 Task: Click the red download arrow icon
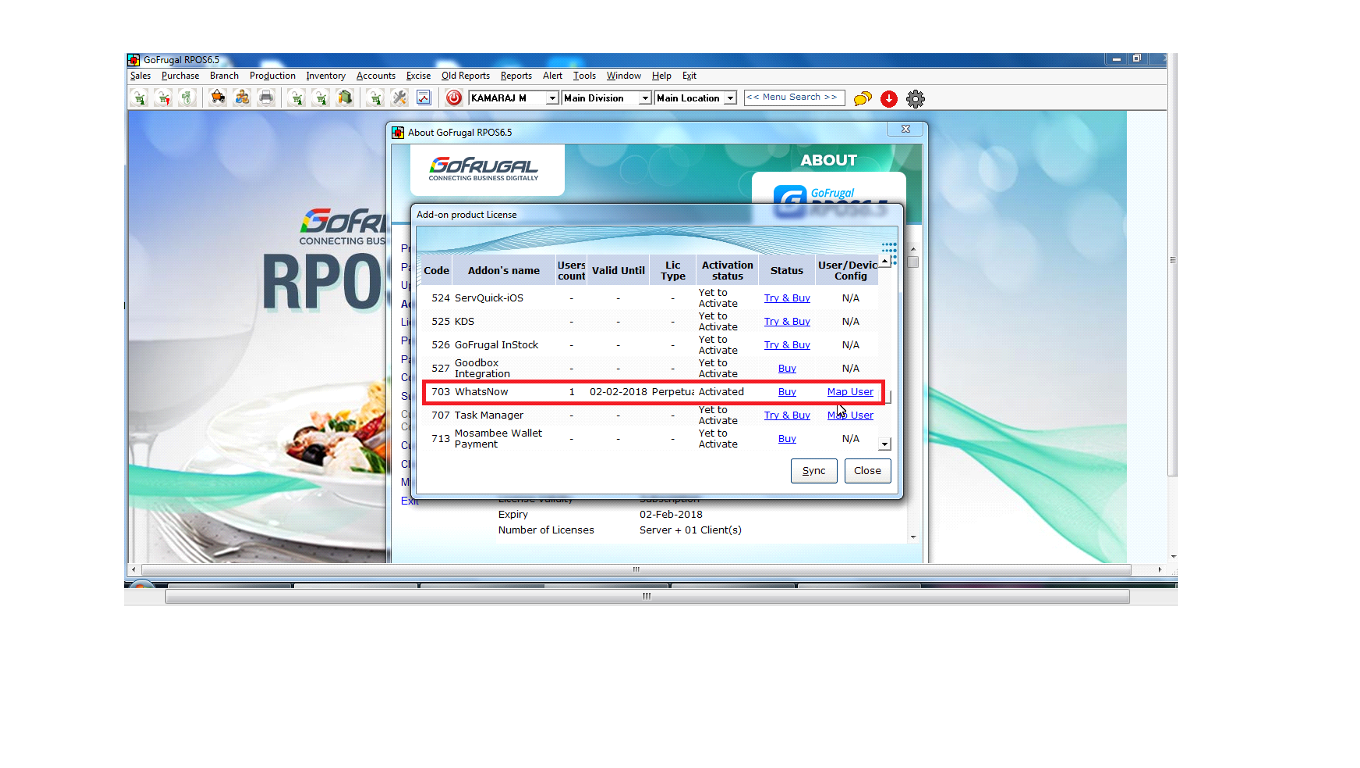(x=889, y=98)
